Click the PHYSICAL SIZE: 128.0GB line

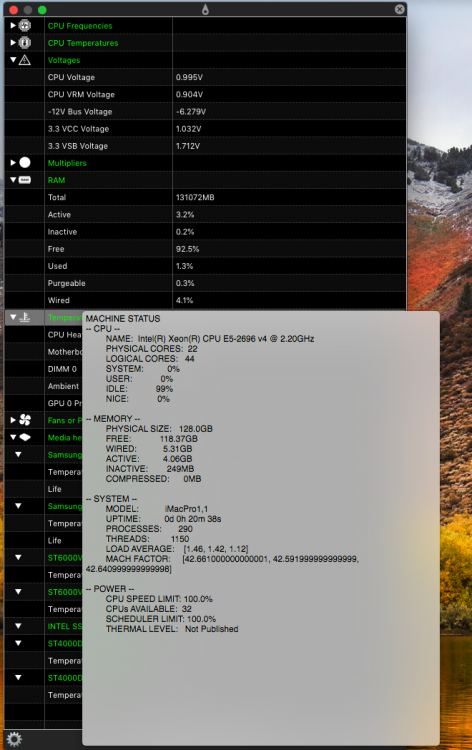click(x=159, y=429)
